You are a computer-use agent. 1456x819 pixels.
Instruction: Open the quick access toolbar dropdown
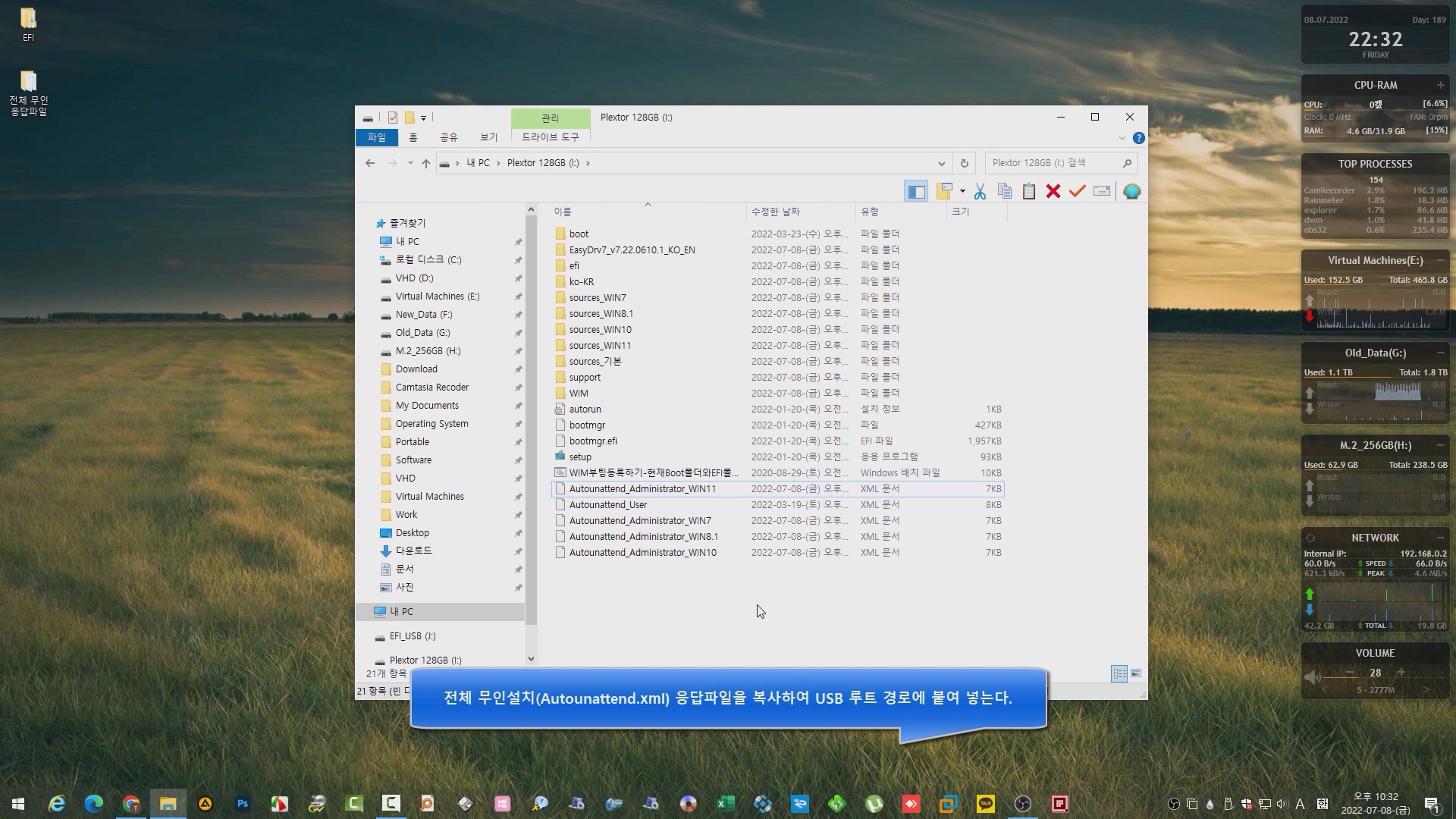coord(424,118)
